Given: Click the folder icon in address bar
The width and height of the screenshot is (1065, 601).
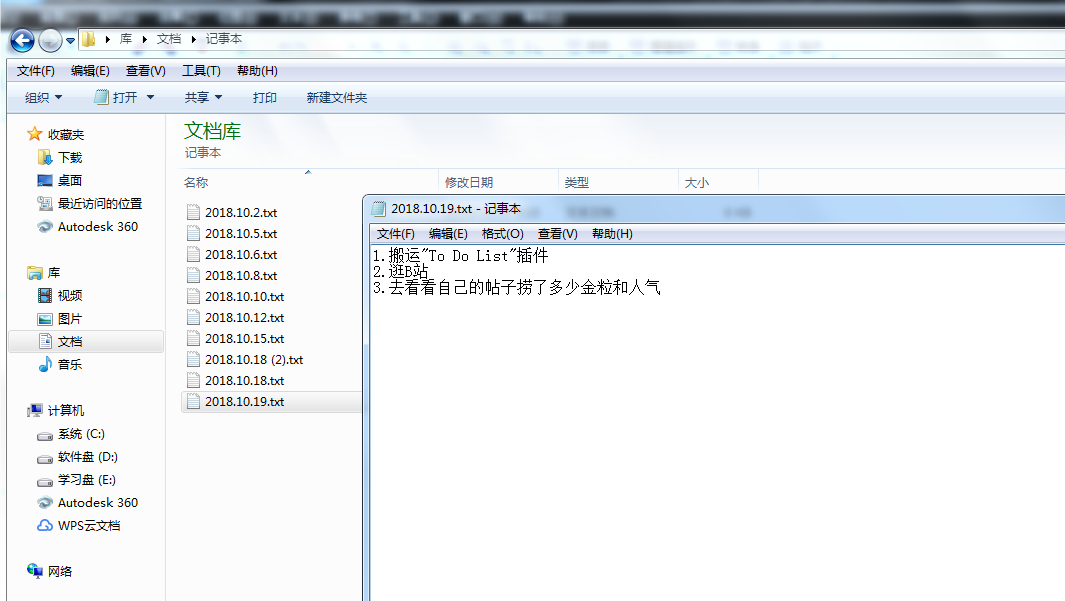Looking at the screenshot, I should click(x=89, y=39).
